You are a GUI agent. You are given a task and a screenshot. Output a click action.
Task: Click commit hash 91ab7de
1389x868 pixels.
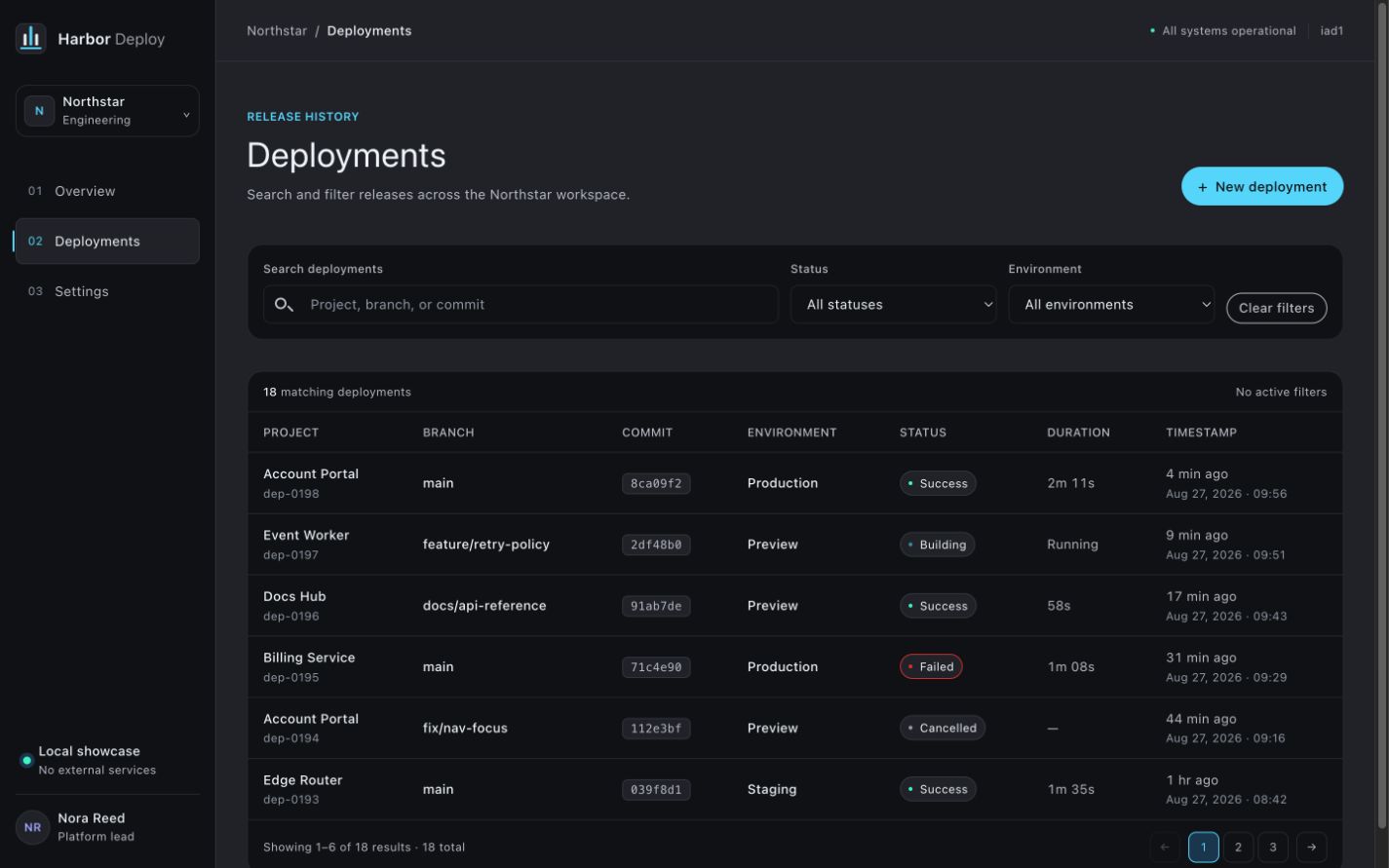pos(656,606)
